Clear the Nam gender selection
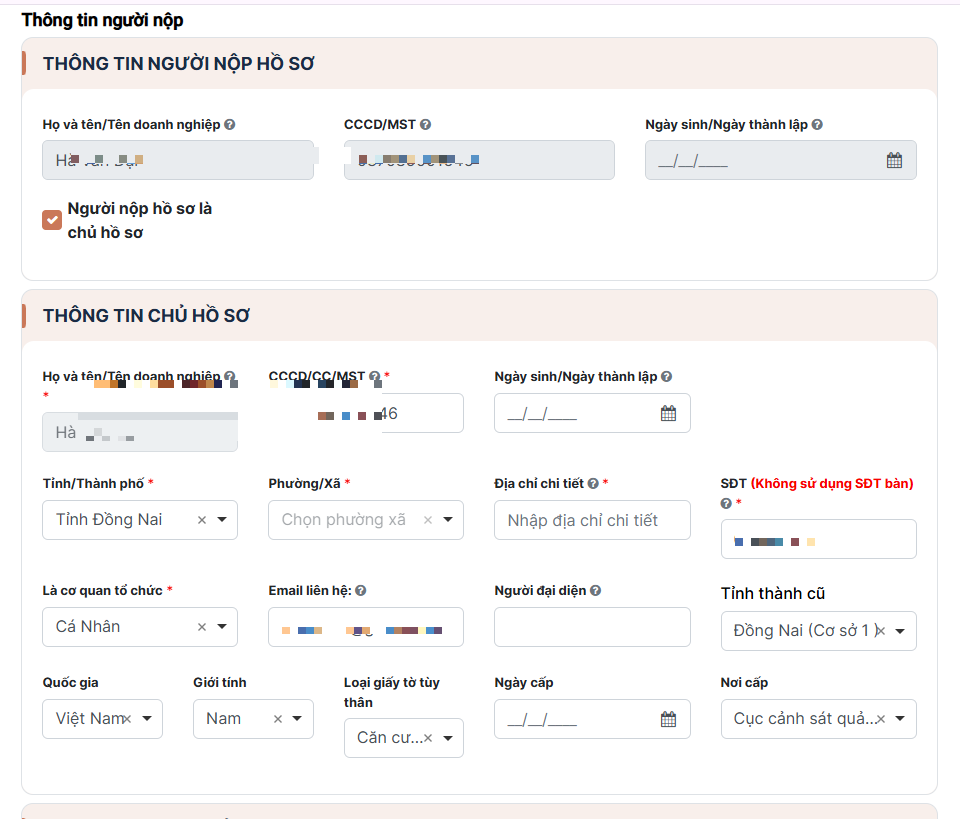Image resolution: width=960 pixels, height=819 pixels. (278, 719)
